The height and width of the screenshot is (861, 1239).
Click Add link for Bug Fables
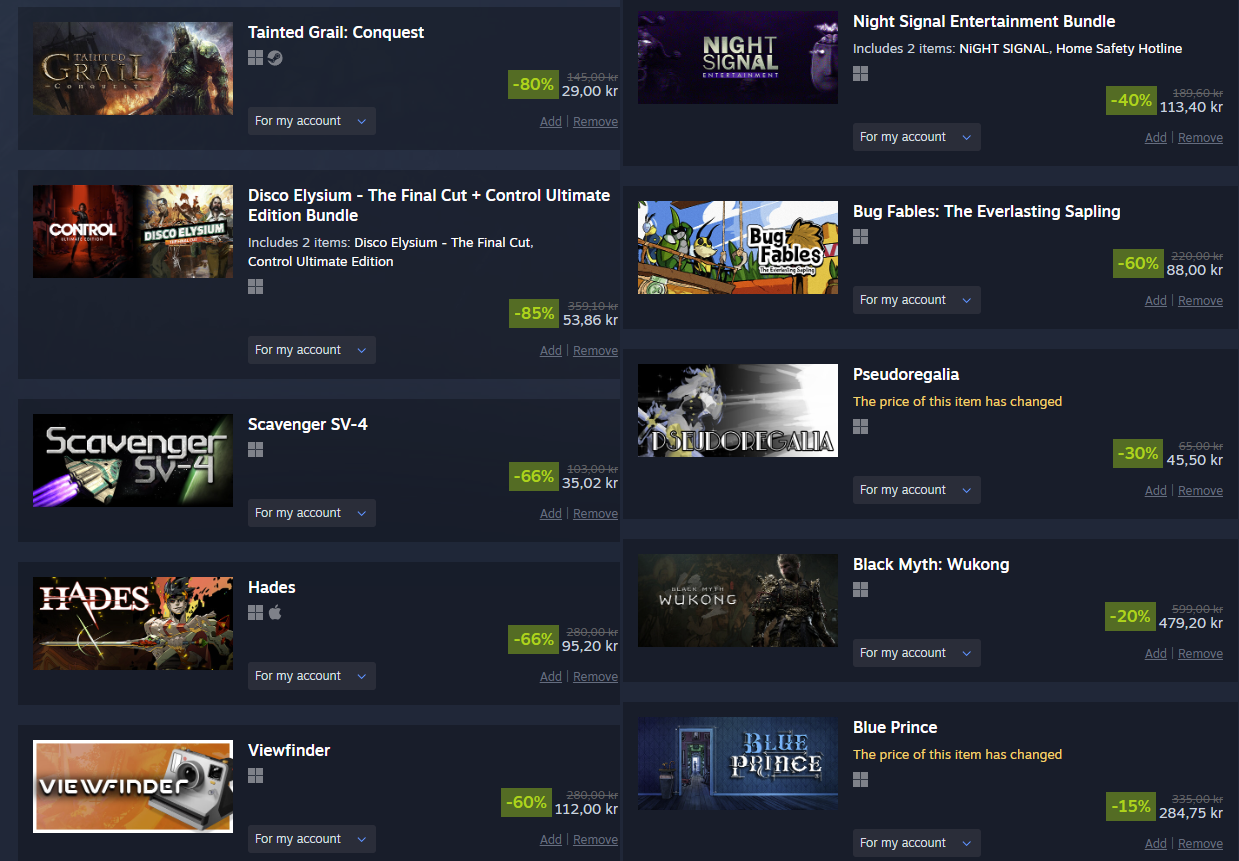click(x=1156, y=301)
